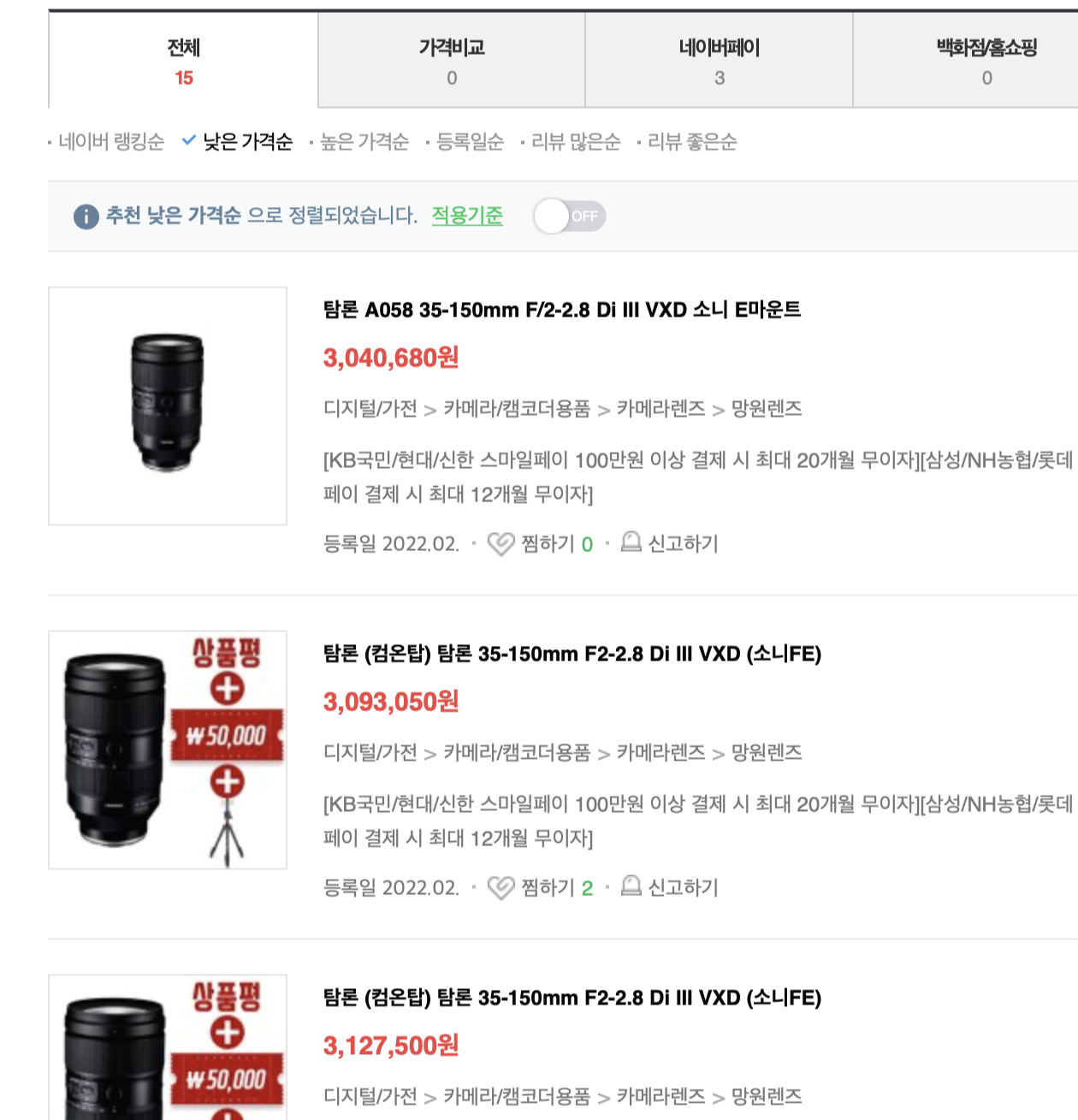Toggle the OFF switch for recommended sorting

pos(570,216)
